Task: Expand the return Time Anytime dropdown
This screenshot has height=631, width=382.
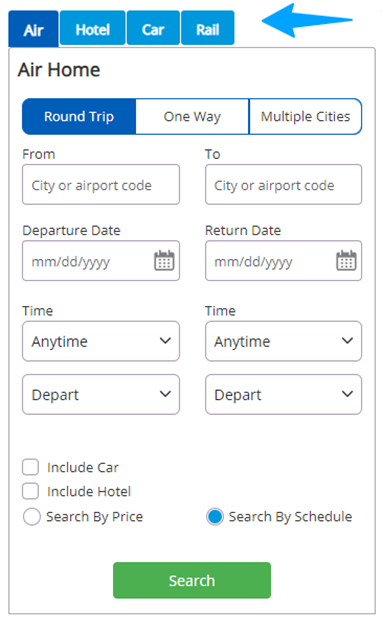Action: [283, 341]
